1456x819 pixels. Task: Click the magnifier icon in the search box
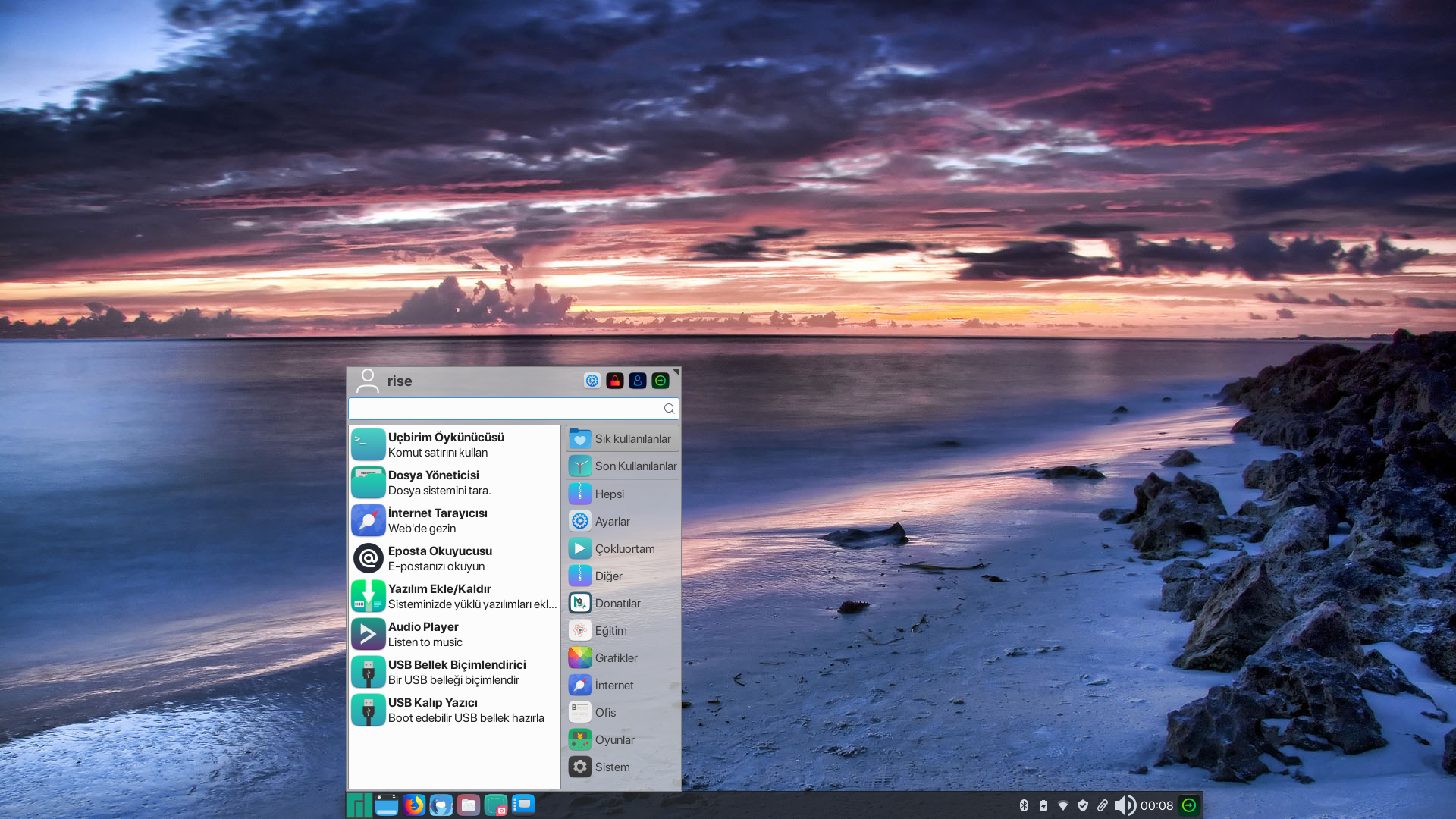pyautogui.click(x=669, y=409)
